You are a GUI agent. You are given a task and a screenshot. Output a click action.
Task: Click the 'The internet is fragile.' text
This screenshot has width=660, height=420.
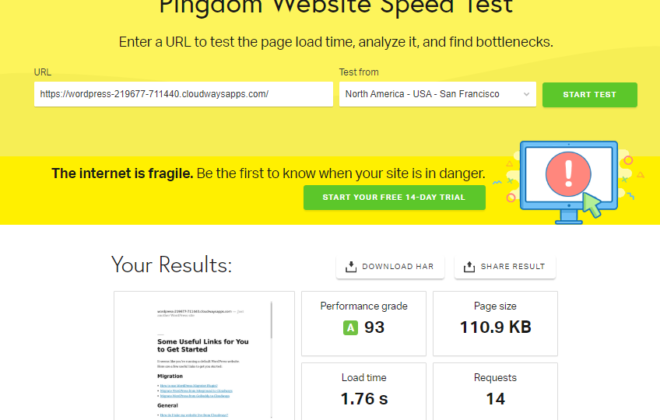tap(122, 173)
